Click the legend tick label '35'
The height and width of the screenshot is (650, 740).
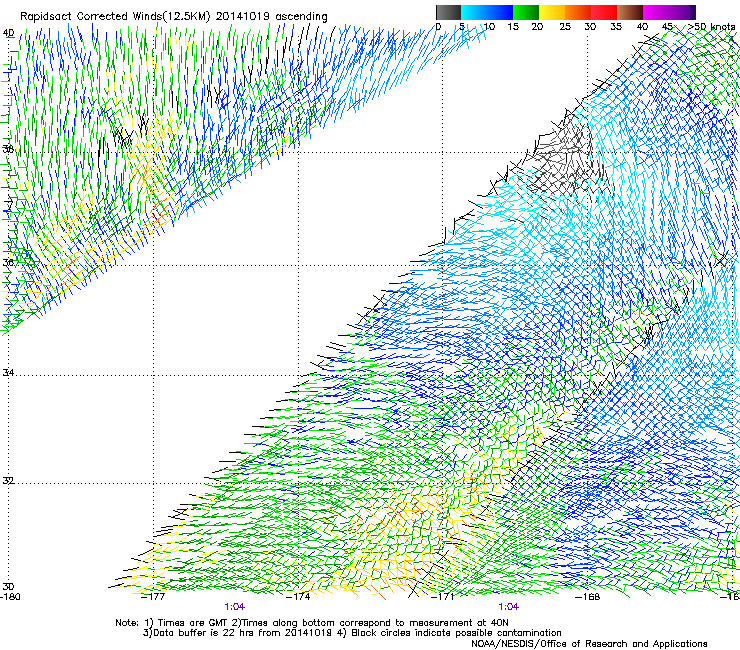tap(616, 26)
